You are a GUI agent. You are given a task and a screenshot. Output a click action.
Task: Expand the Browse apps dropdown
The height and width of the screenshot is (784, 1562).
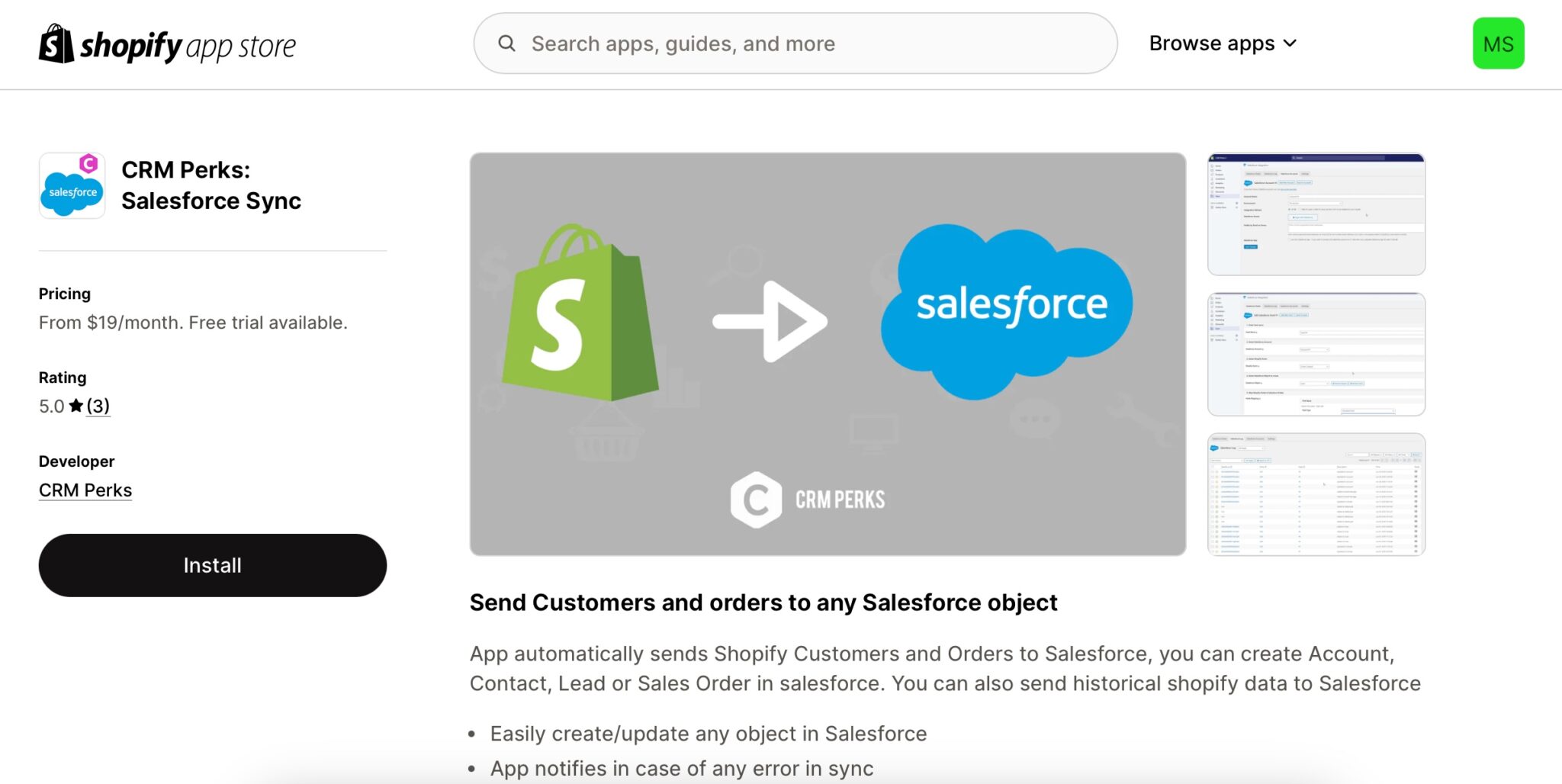[1211, 43]
